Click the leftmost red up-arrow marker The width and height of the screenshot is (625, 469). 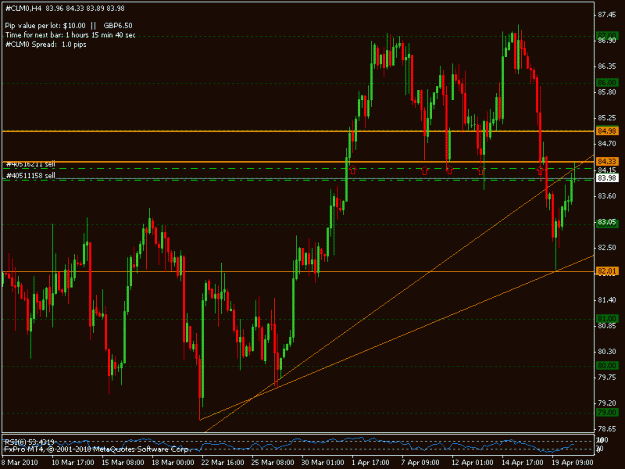[x=352, y=170]
